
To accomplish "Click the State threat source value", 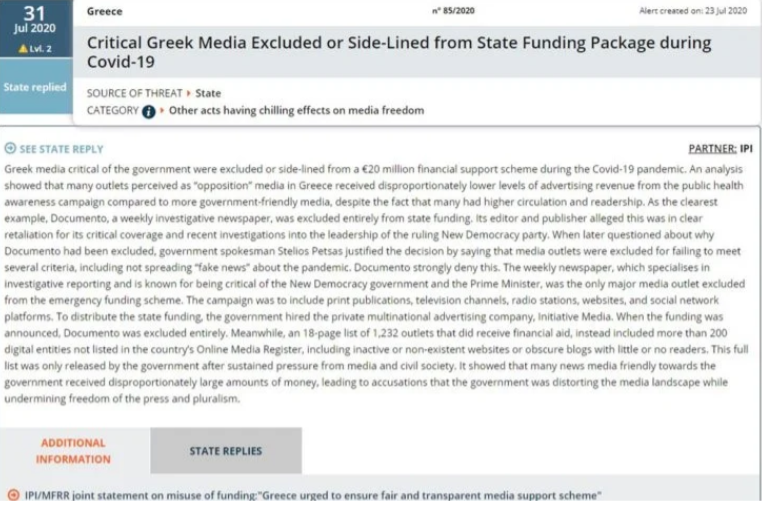I will pyautogui.click(x=208, y=94).
